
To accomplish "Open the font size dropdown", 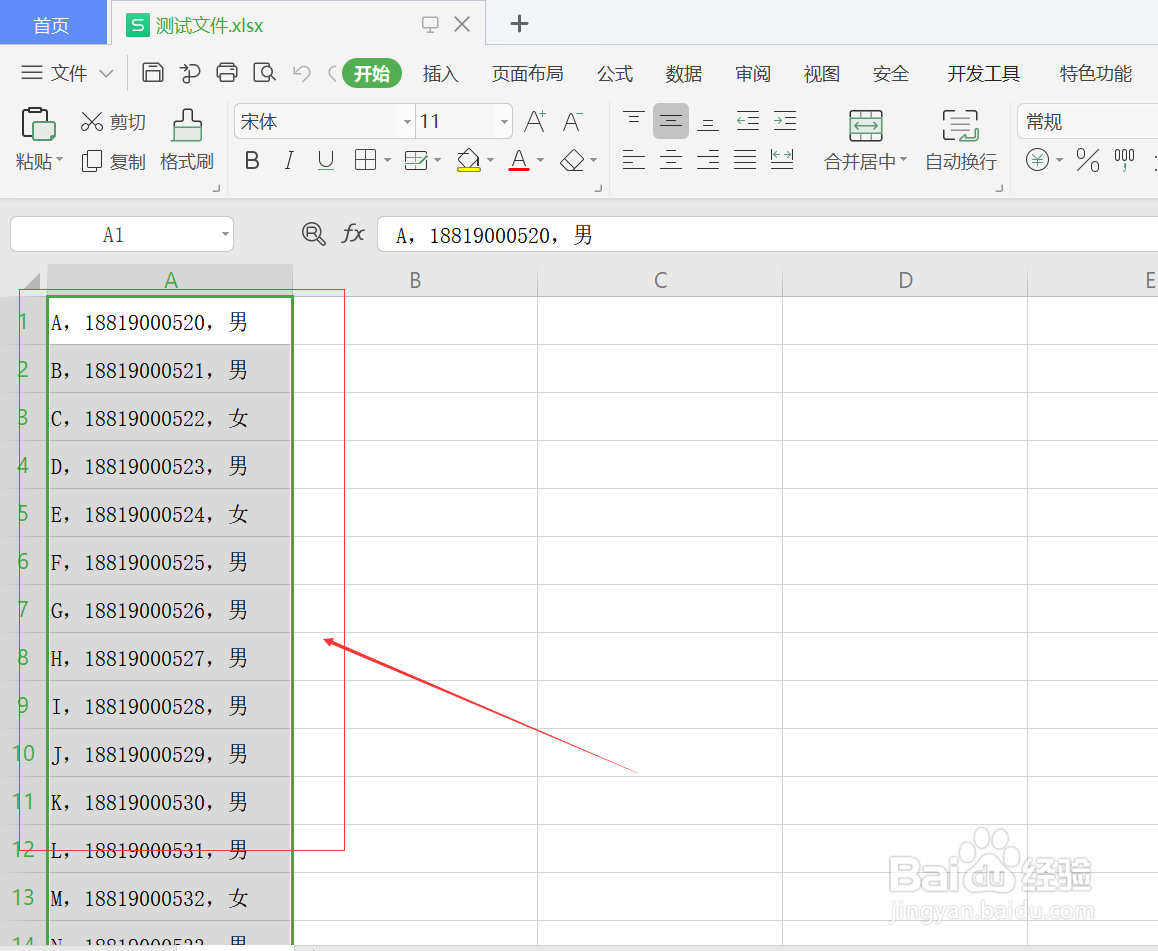I will pos(504,122).
